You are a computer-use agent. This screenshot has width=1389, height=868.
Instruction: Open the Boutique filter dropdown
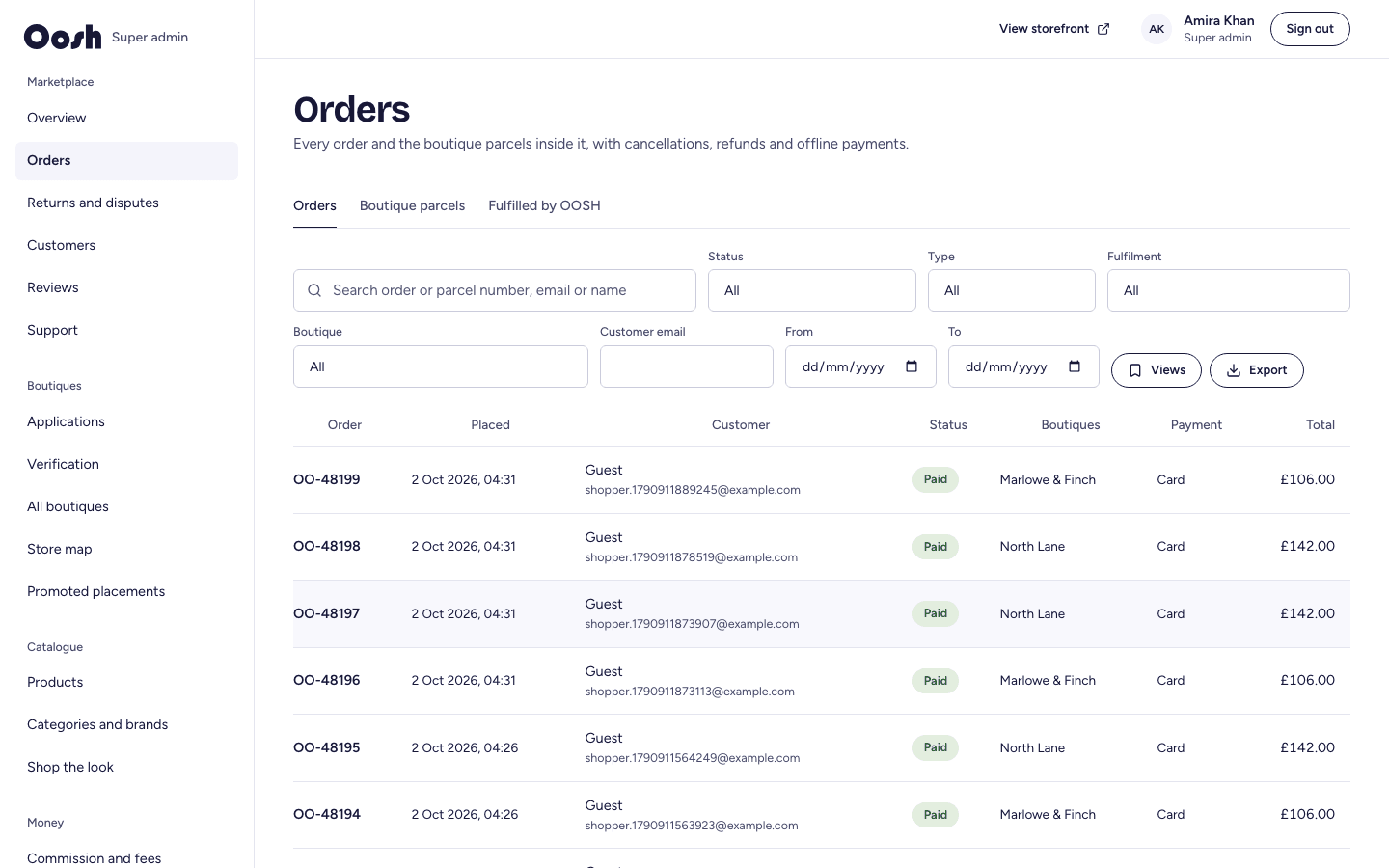coord(441,366)
